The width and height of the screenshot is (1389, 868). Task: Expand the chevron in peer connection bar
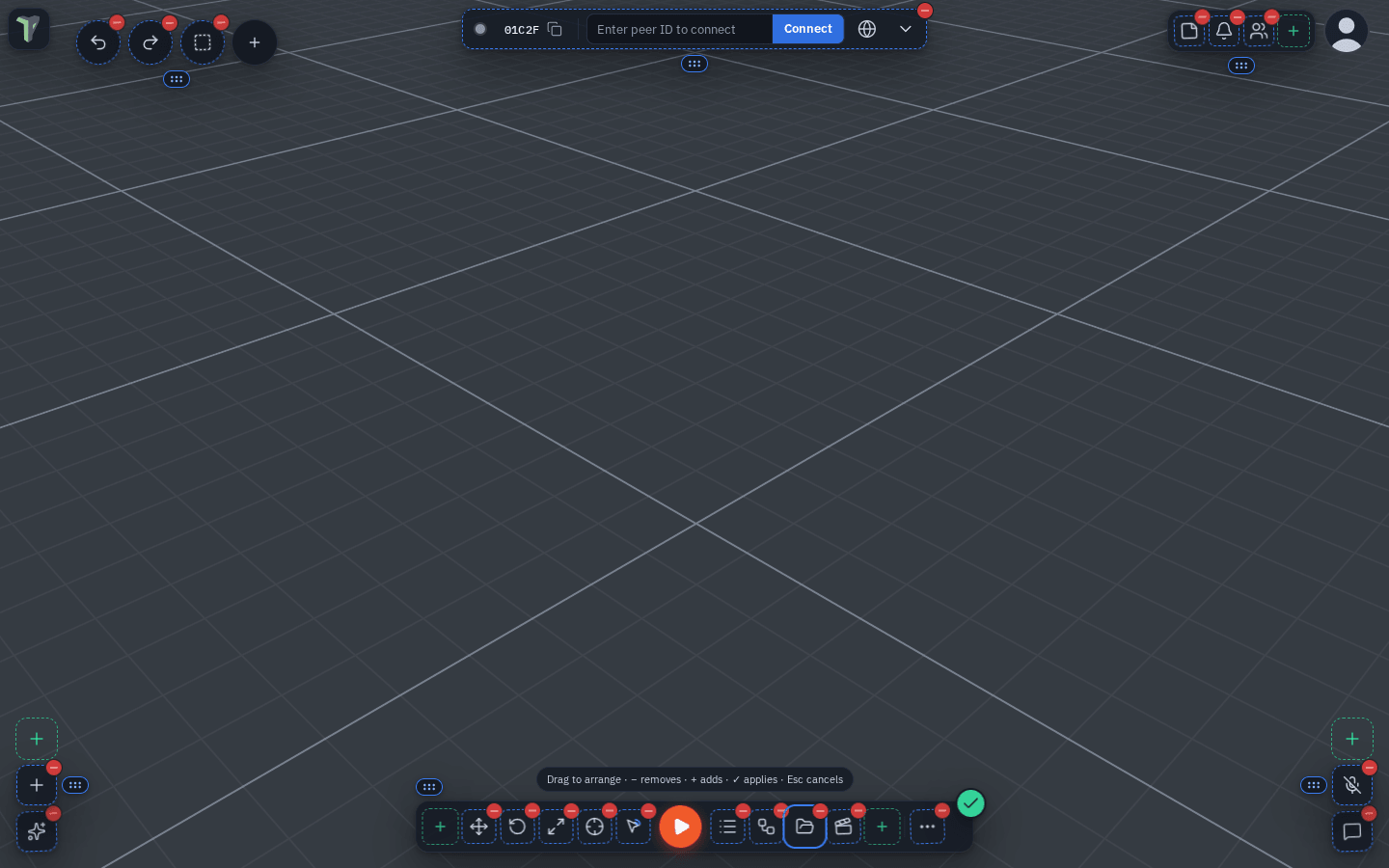pos(906,29)
